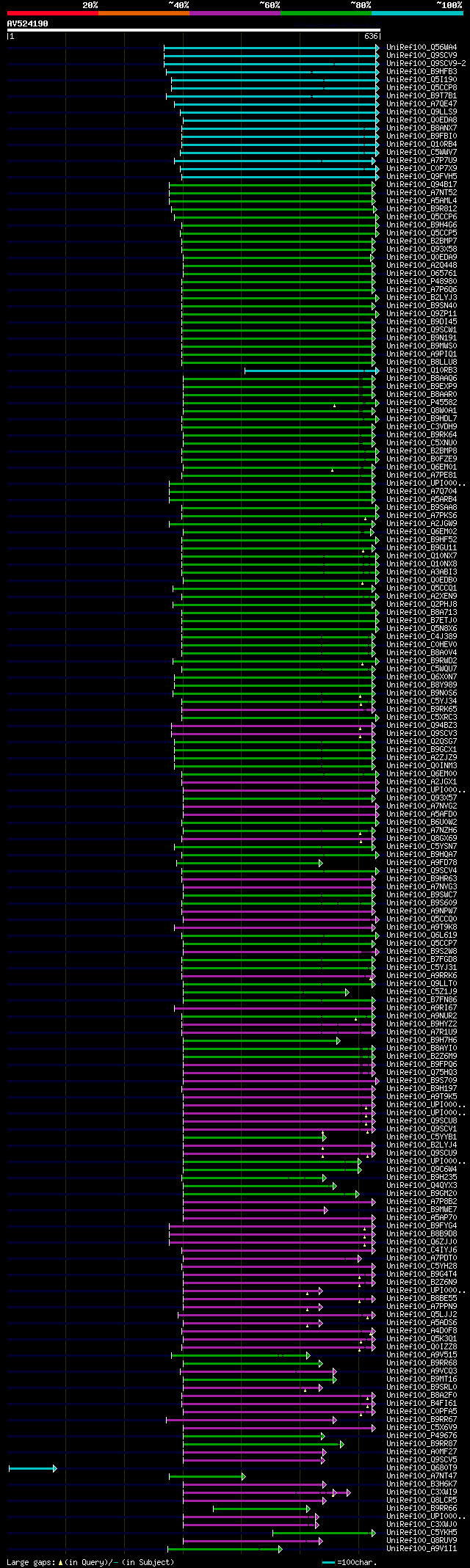Select the UniRef100_Q9FVH5 label

pos(422,176)
